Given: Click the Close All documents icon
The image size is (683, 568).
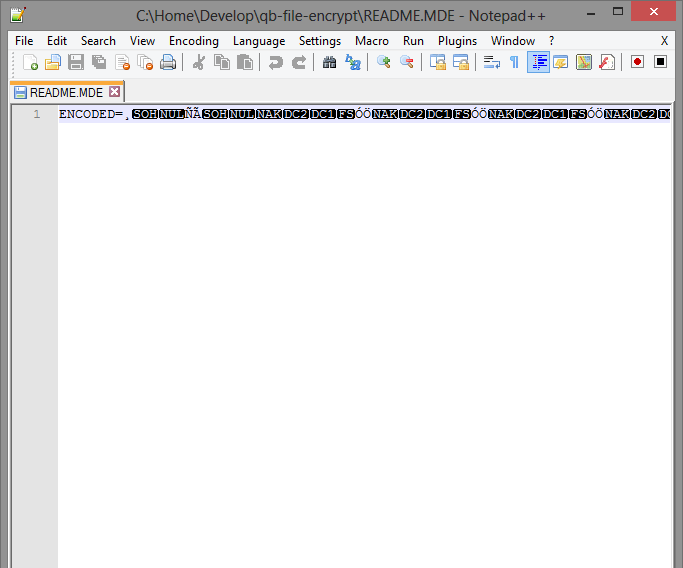Looking at the screenshot, I should (x=145, y=62).
